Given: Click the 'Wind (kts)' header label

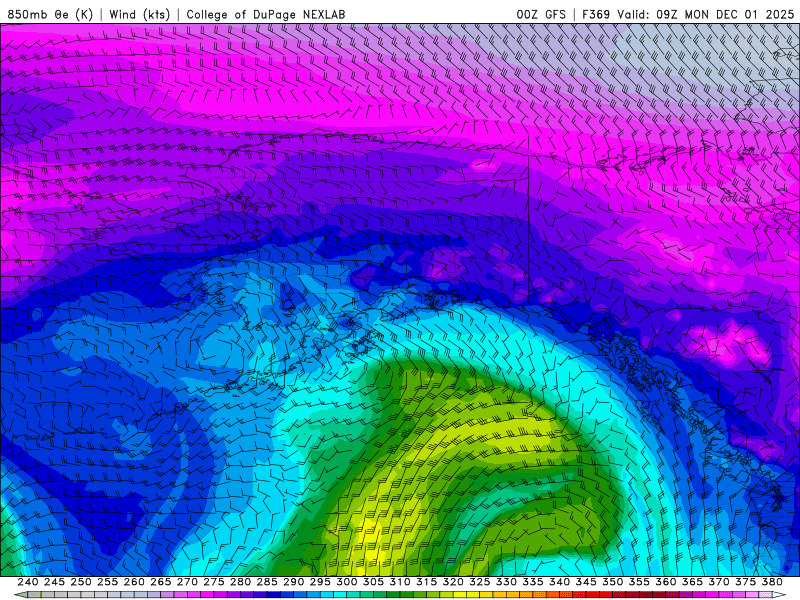Looking at the screenshot, I should pyautogui.click(x=140, y=15).
